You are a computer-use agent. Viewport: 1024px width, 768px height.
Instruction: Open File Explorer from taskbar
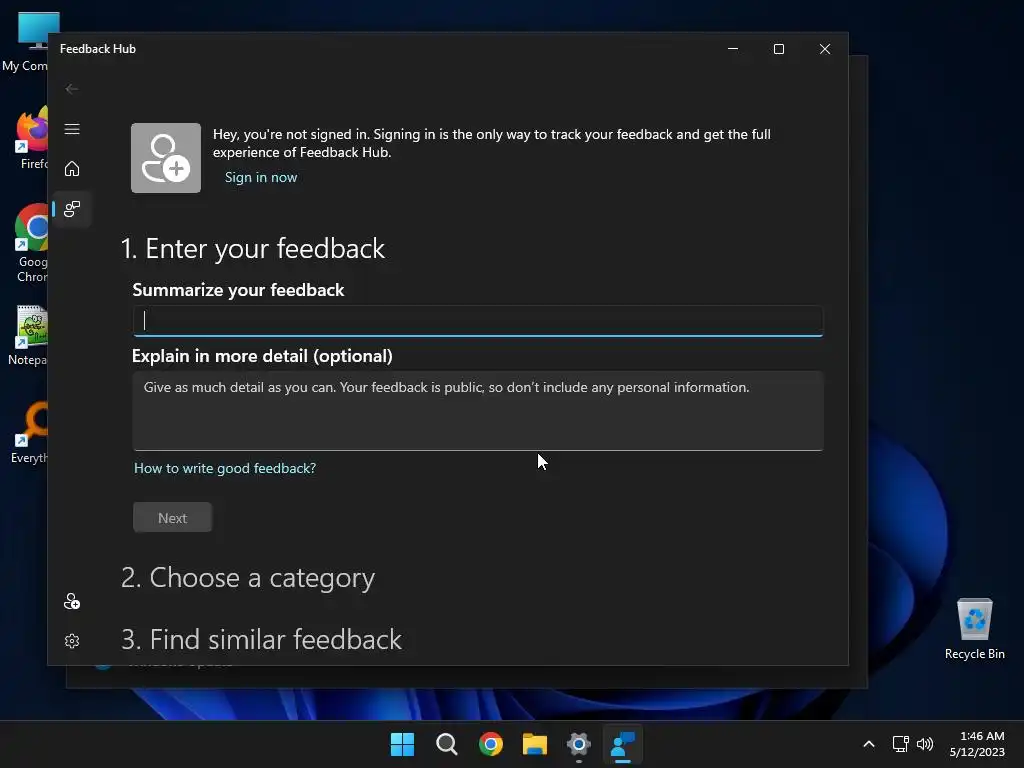click(535, 744)
